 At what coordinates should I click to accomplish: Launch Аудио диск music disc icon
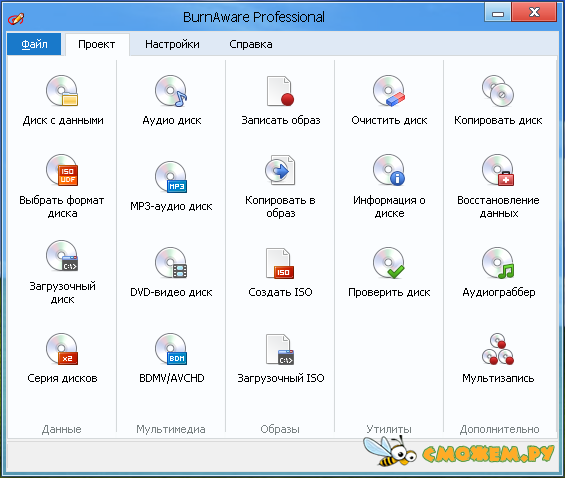pyautogui.click(x=171, y=91)
